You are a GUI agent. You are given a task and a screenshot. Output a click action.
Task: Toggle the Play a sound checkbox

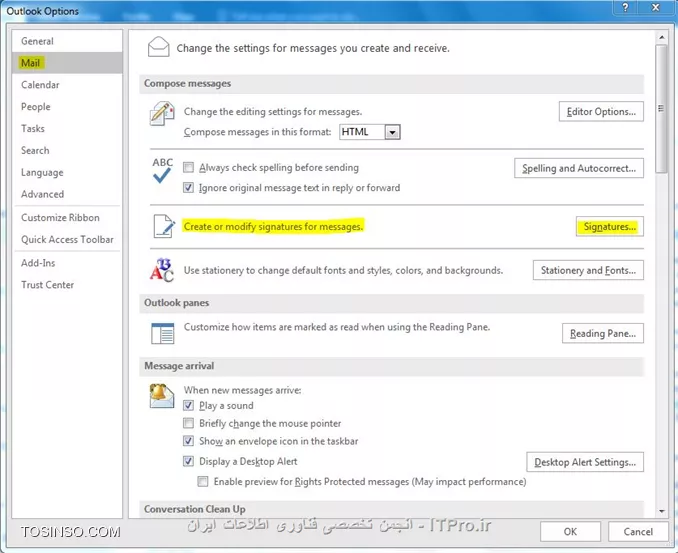coord(188,406)
